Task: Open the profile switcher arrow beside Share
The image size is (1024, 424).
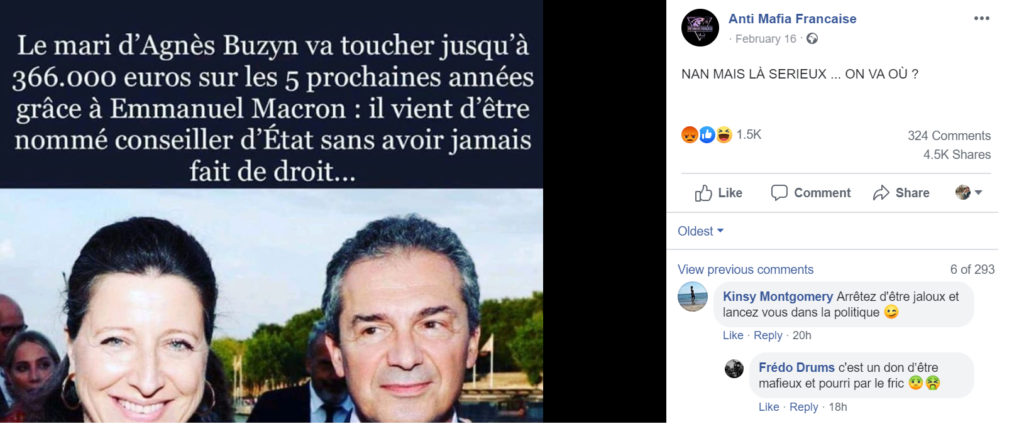Action: click(969, 192)
